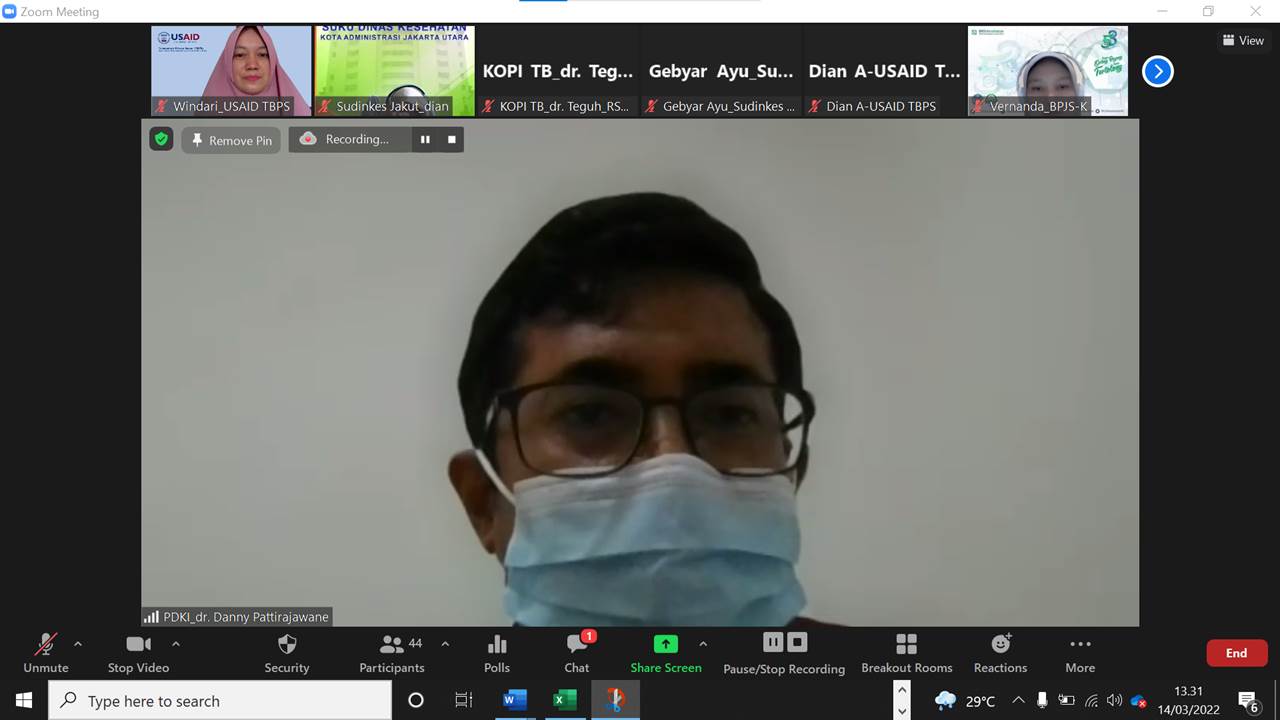Click the red End meeting button
This screenshot has height=720, width=1280.
(x=1236, y=653)
